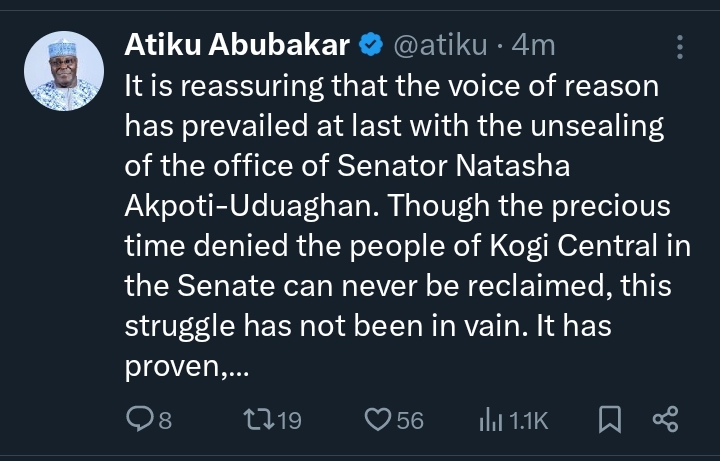Bookmark this tweet
720x461 pixels.
[608, 420]
